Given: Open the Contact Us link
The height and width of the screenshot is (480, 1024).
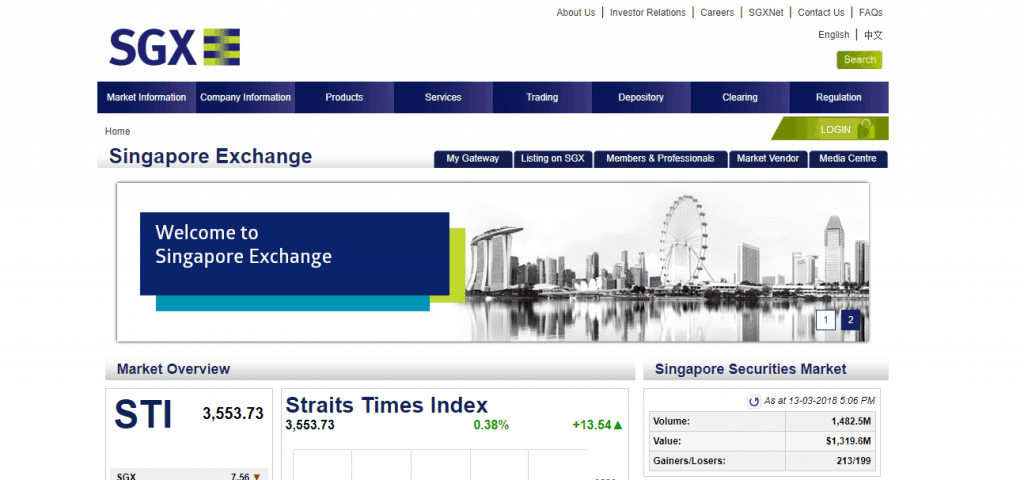Looking at the screenshot, I should pos(821,12).
